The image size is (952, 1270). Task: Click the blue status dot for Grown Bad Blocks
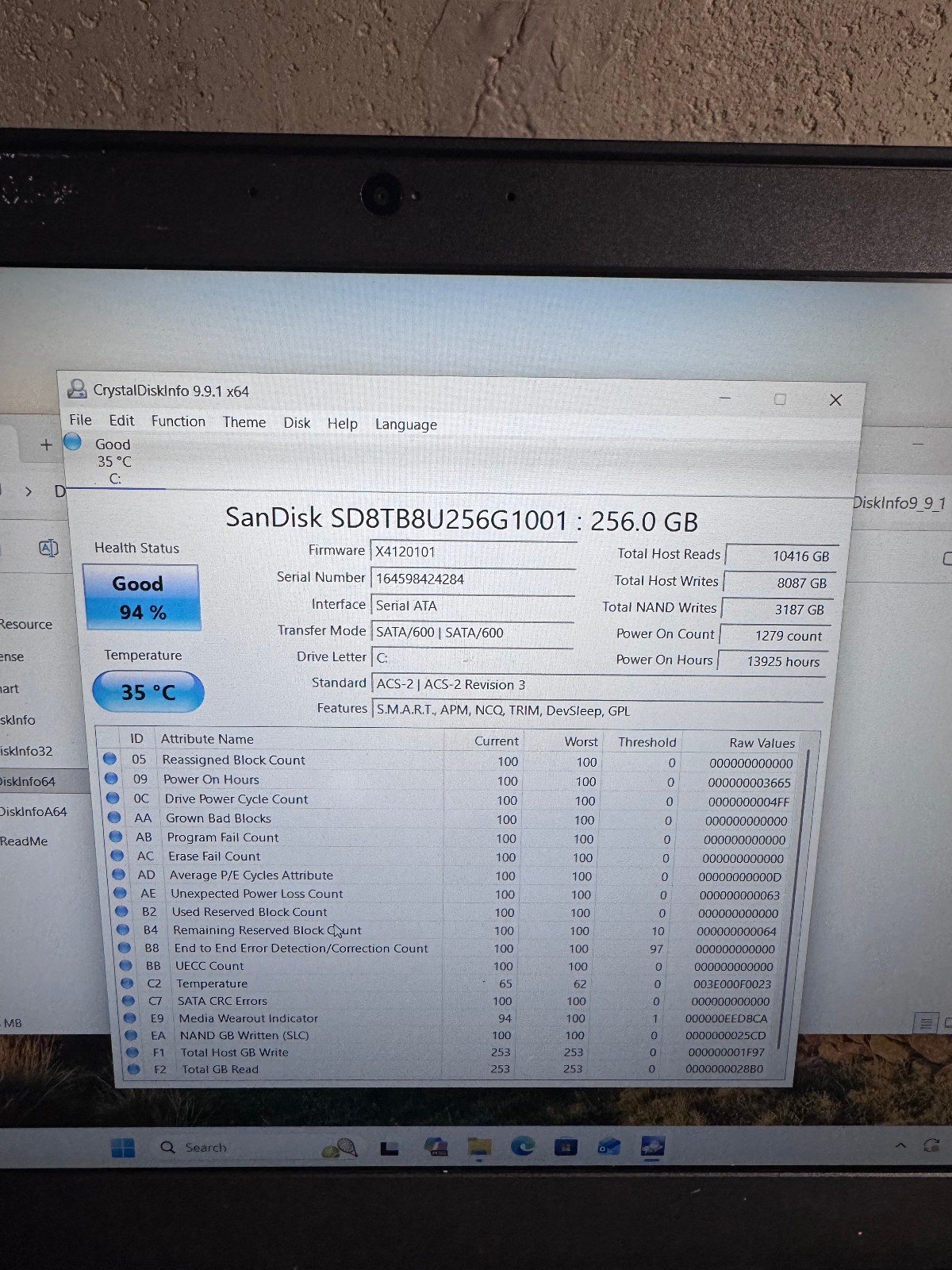(x=114, y=817)
